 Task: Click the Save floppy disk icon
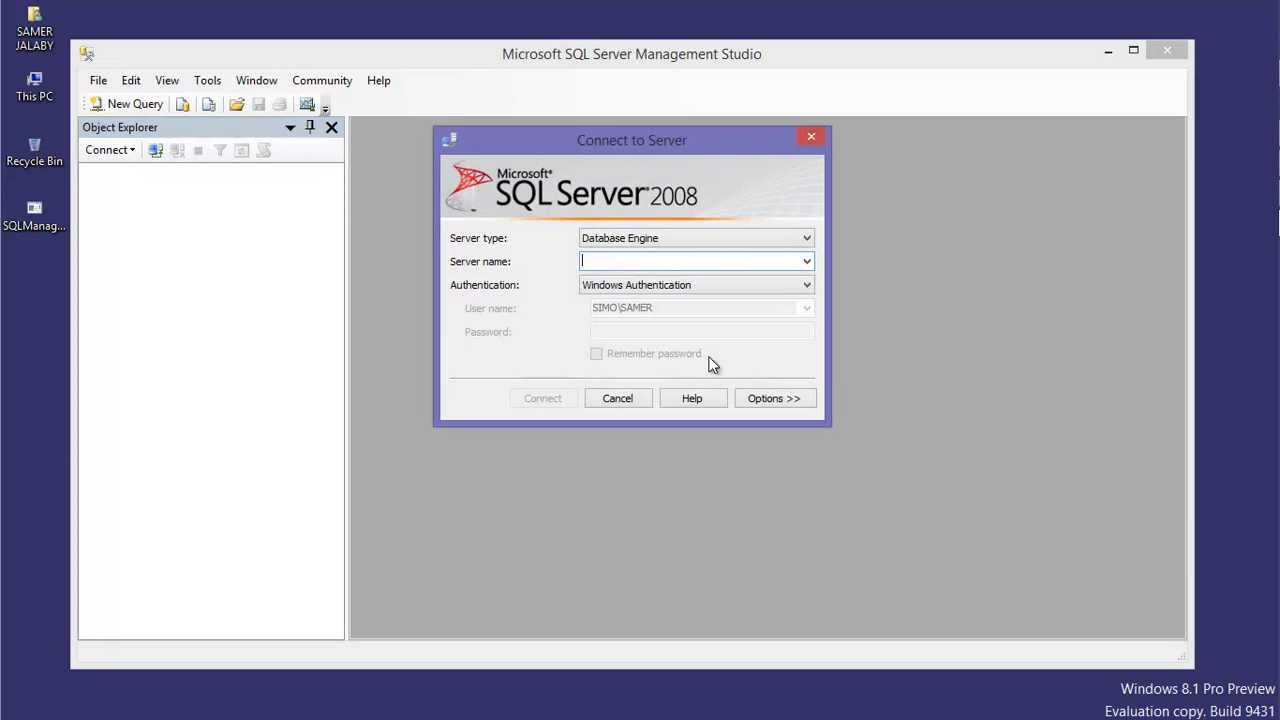click(x=259, y=104)
